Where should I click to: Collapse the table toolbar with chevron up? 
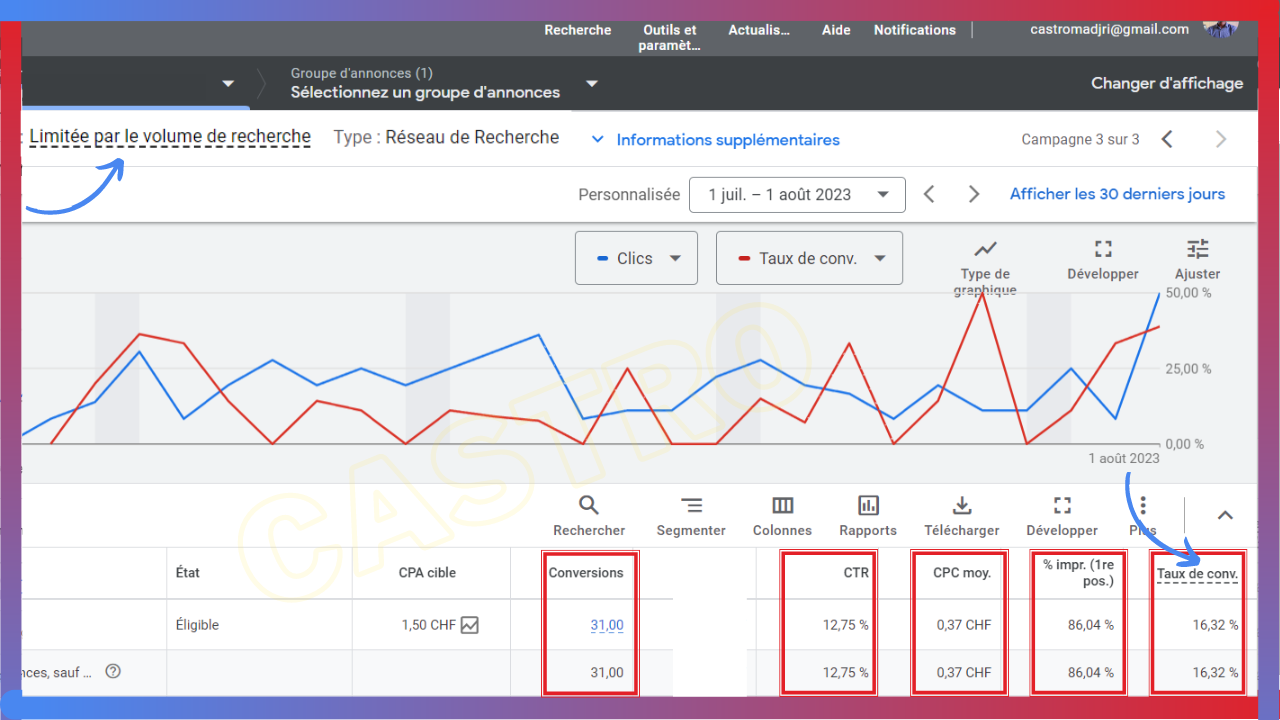coord(1225,515)
